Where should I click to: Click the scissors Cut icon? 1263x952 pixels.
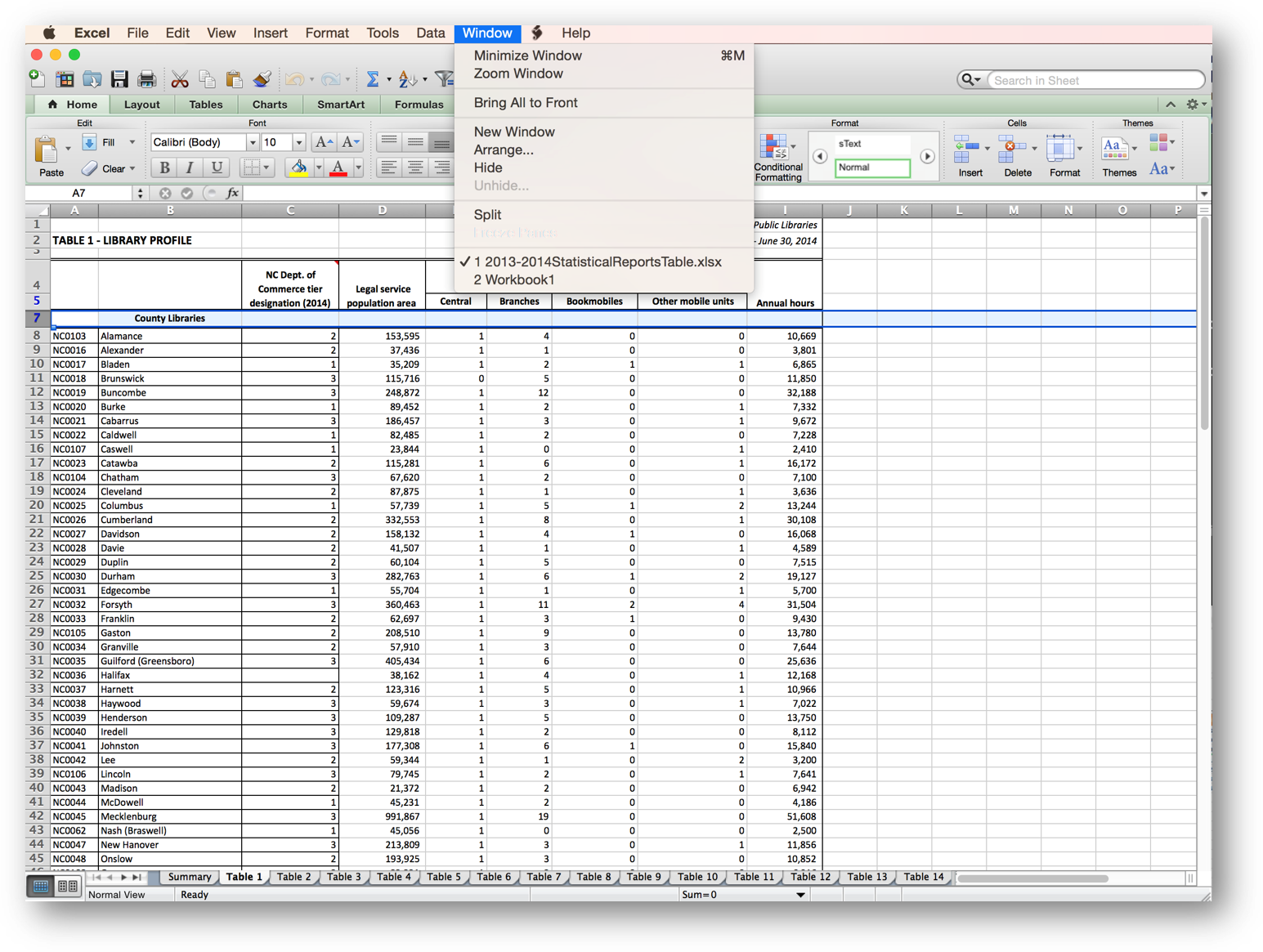point(180,79)
